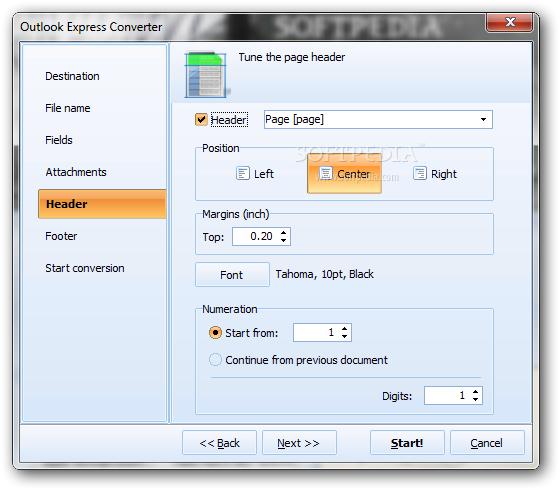Click the Start! button
The width and height of the screenshot is (560, 490).
tap(407, 442)
